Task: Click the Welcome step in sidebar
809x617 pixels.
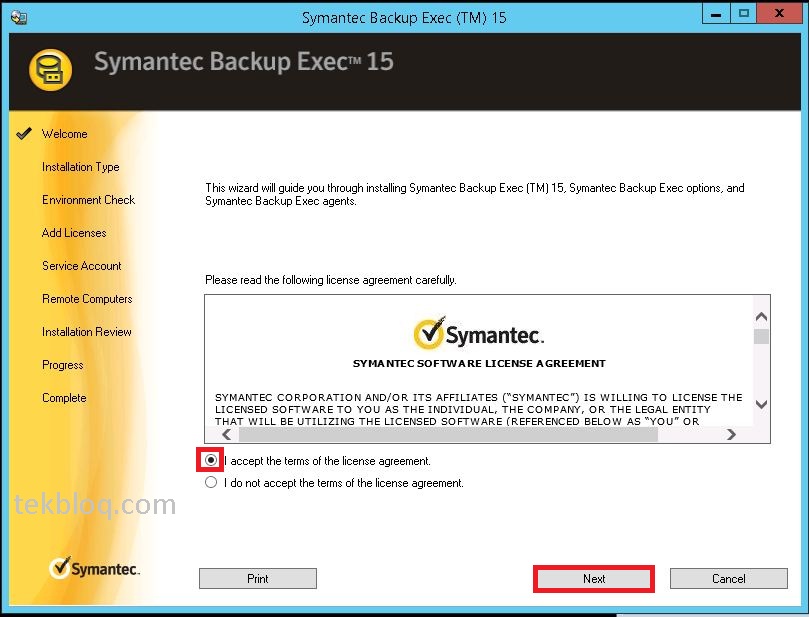Action: click(x=64, y=134)
